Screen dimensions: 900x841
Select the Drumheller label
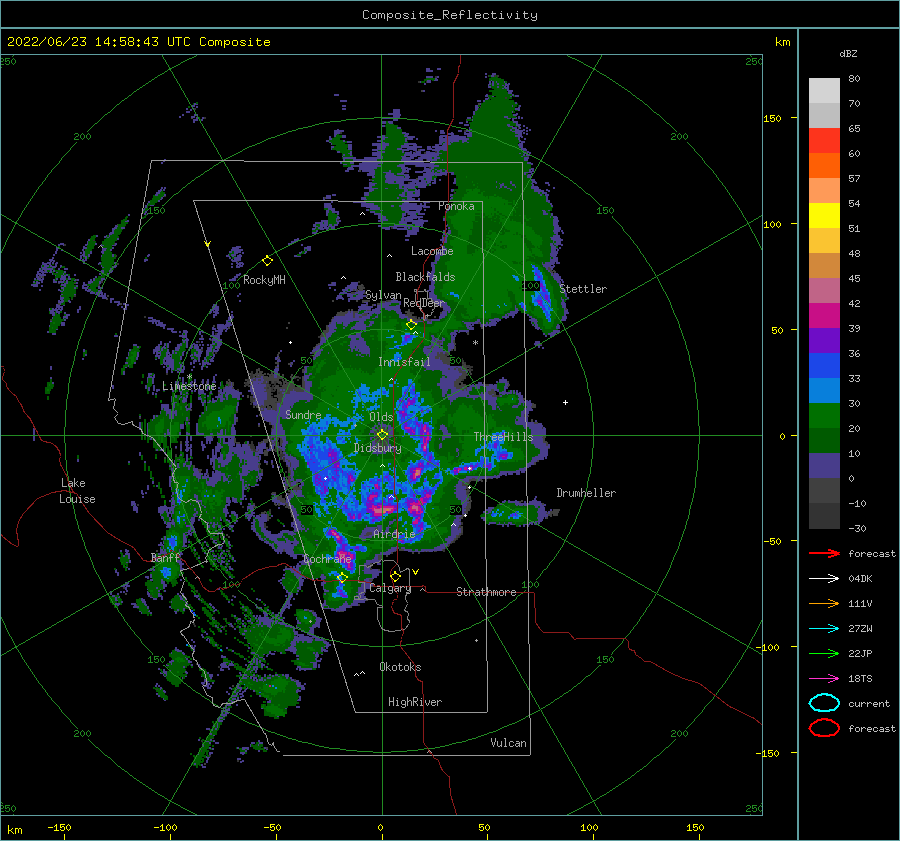(586, 493)
